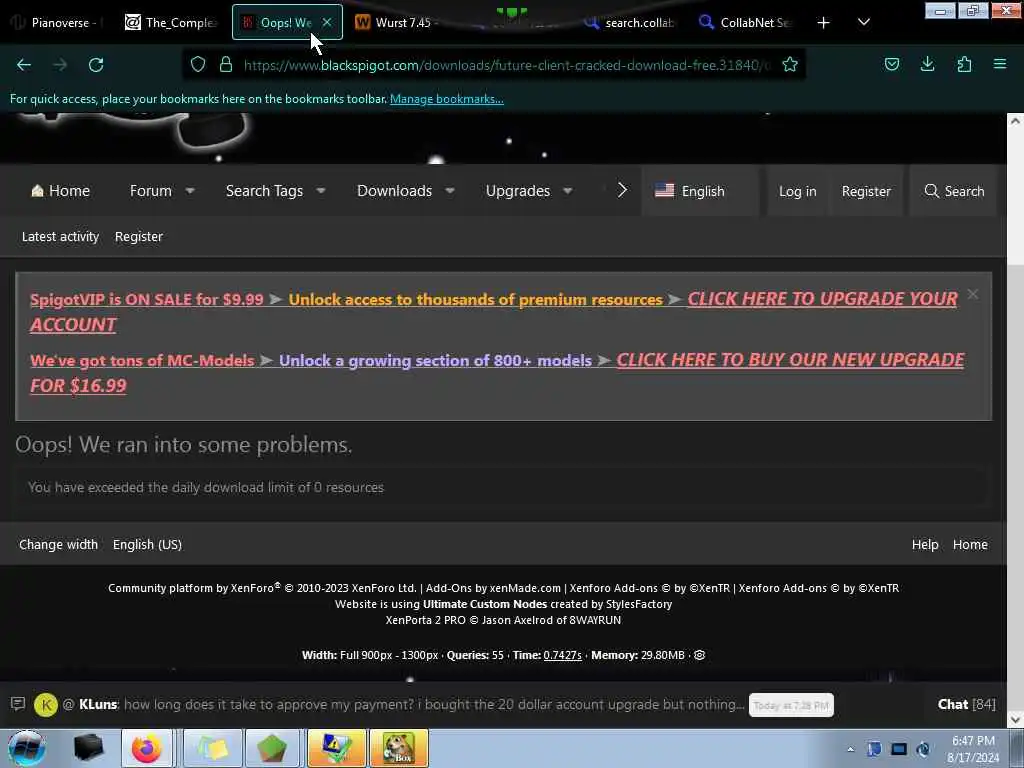Click the page scrollbar down arrow

1016,719
